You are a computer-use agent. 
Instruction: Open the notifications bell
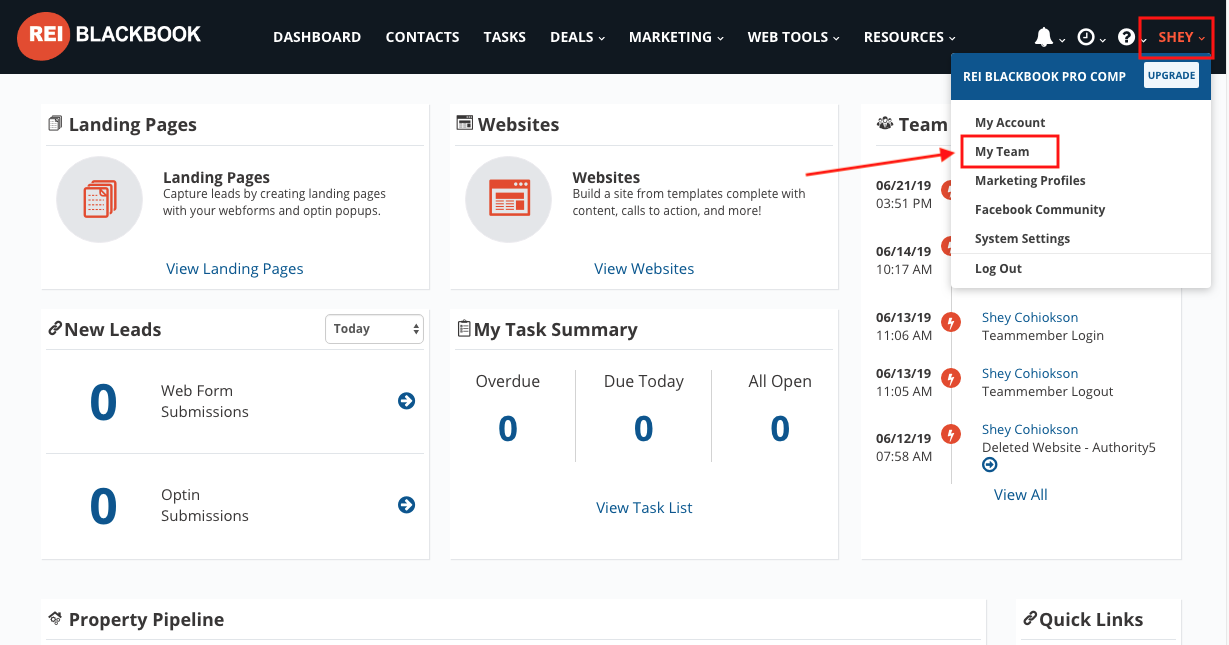point(1044,37)
